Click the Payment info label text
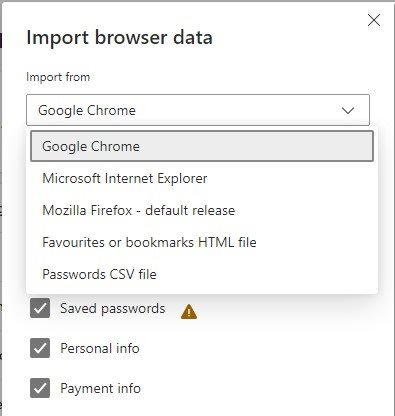The image size is (395, 416). (100, 389)
